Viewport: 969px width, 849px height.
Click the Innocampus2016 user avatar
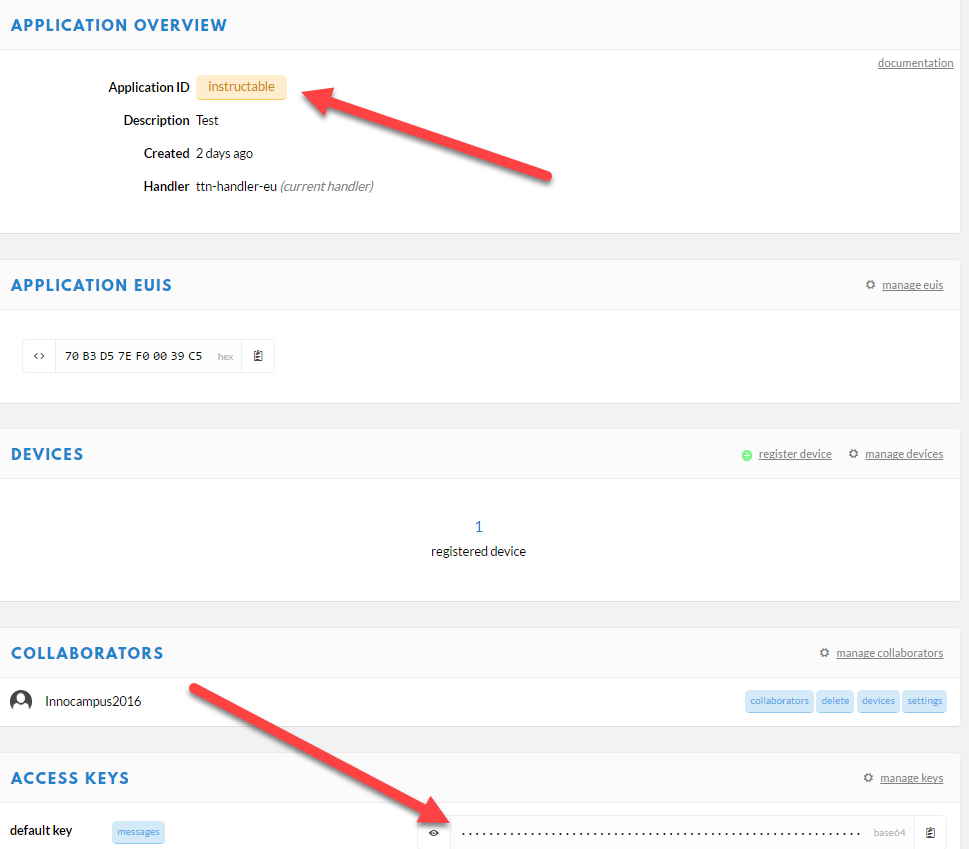point(21,701)
